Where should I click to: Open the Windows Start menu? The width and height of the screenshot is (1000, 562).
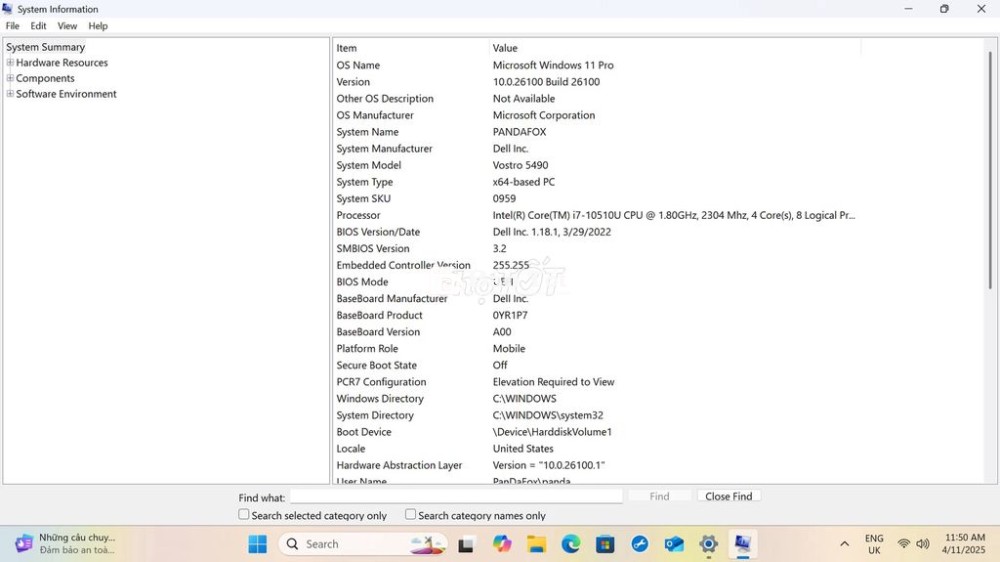click(x=258, y=544)
